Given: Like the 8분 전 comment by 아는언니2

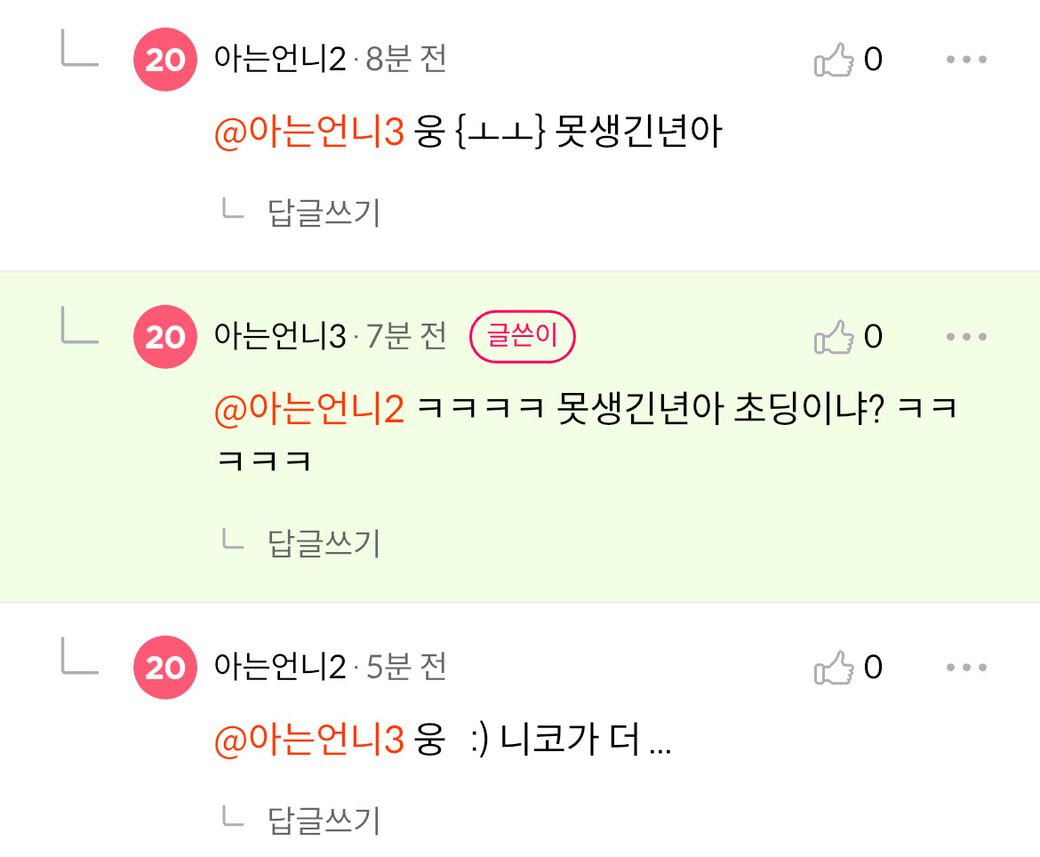Looking at the screenshot, I should pyautogui.click(x=835, y=60).
